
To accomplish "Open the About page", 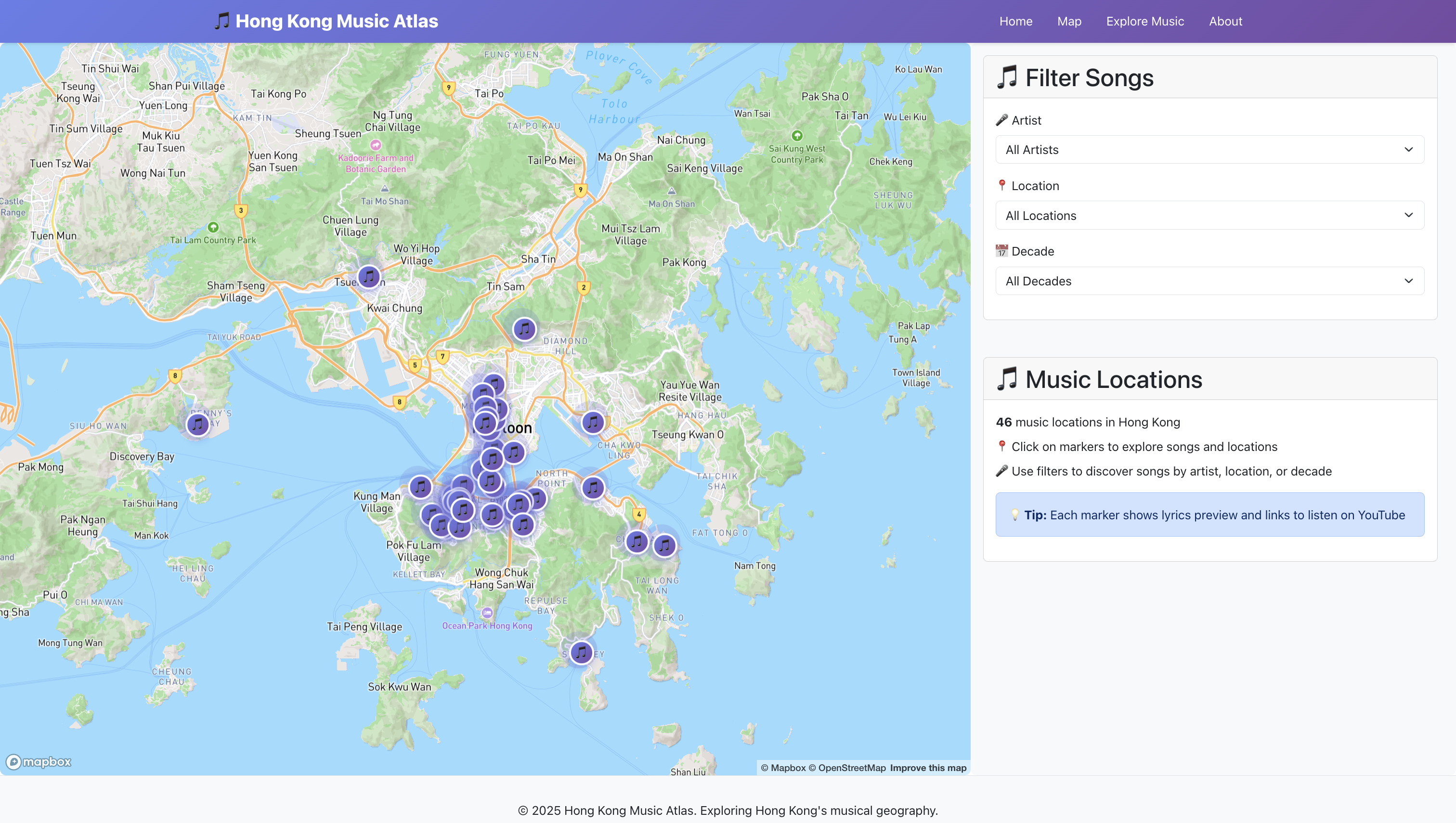I will (1225, 22).
